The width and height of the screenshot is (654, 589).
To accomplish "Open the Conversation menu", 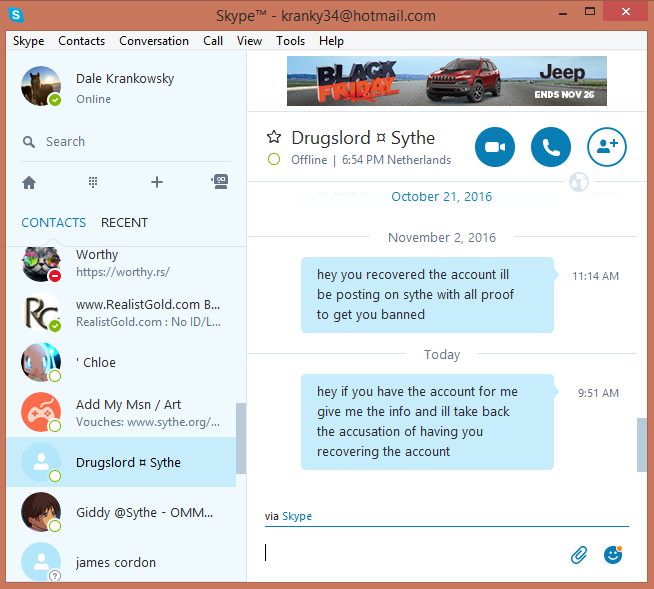I will tap(154, 41).
